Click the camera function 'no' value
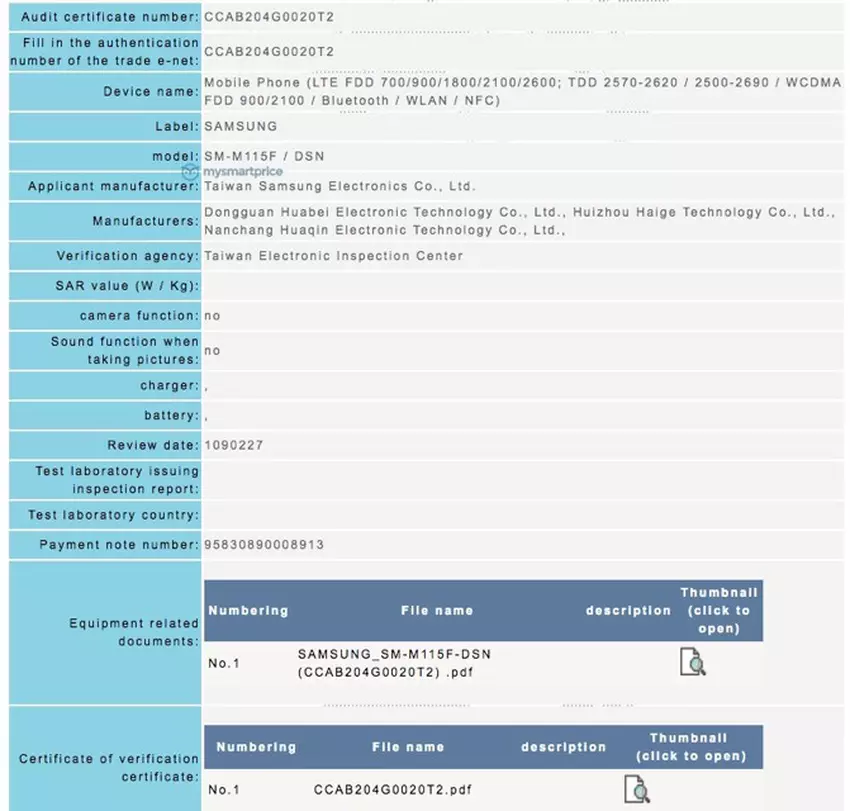 (x=212, y=316)
